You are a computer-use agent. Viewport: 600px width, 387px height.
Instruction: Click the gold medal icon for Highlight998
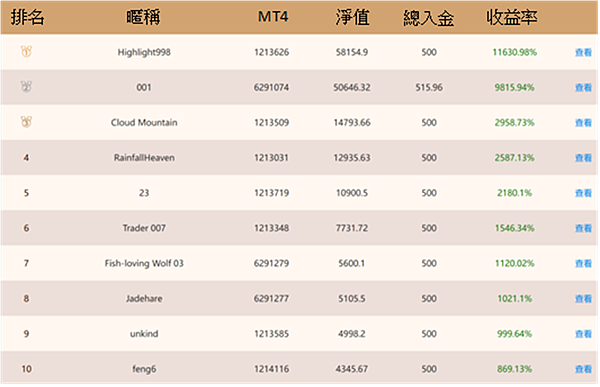pos(26,52)
